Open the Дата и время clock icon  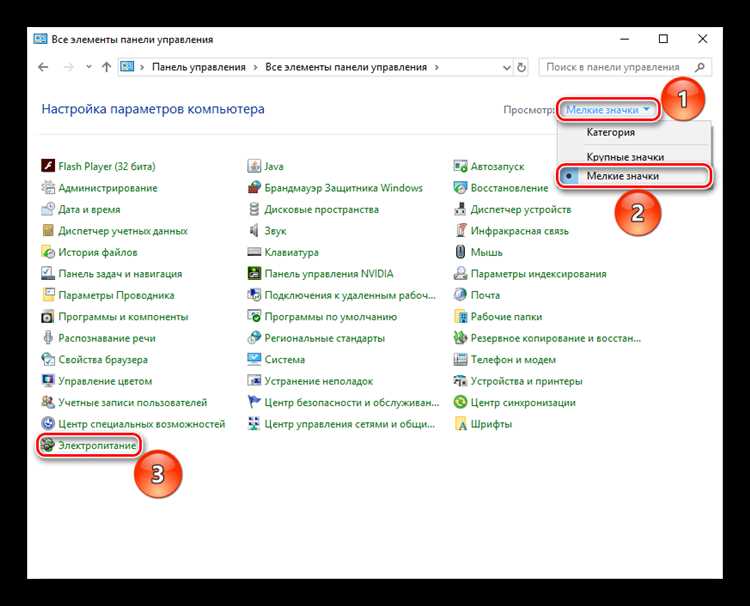(x=48, y=209)
